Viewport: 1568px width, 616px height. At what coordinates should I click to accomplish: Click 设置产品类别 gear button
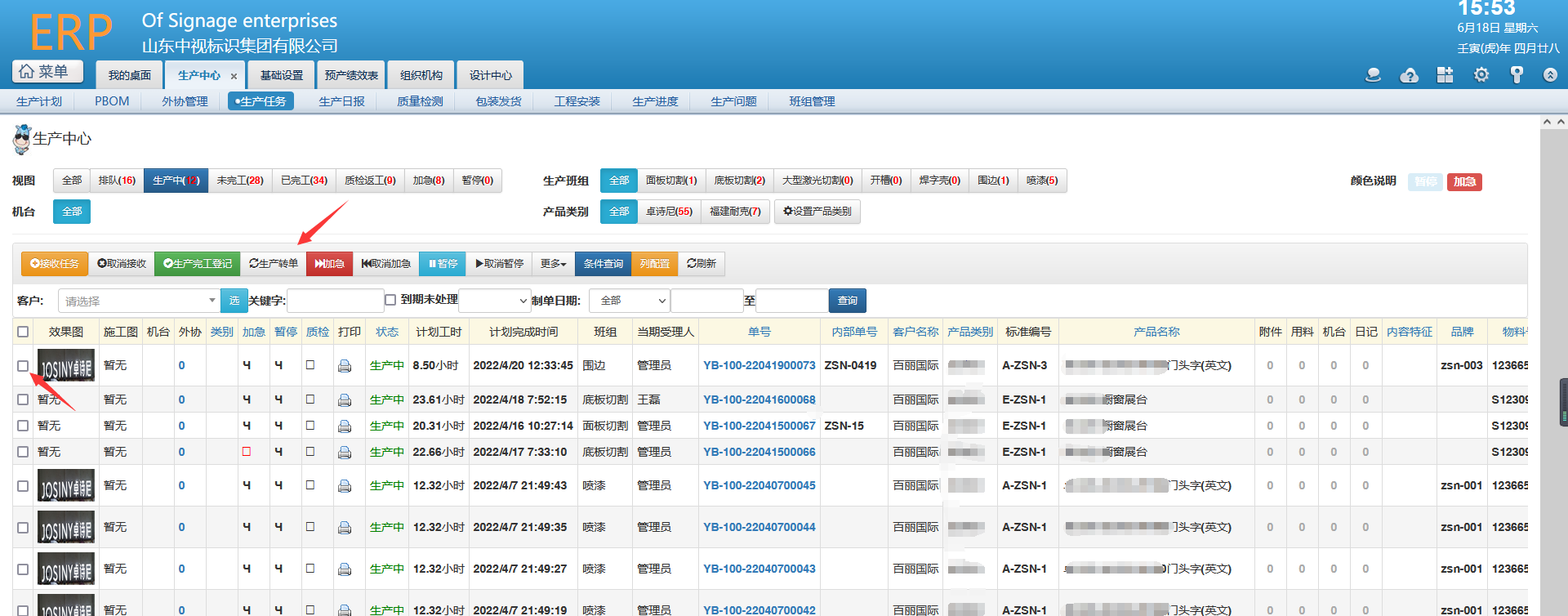coord(817,212)
